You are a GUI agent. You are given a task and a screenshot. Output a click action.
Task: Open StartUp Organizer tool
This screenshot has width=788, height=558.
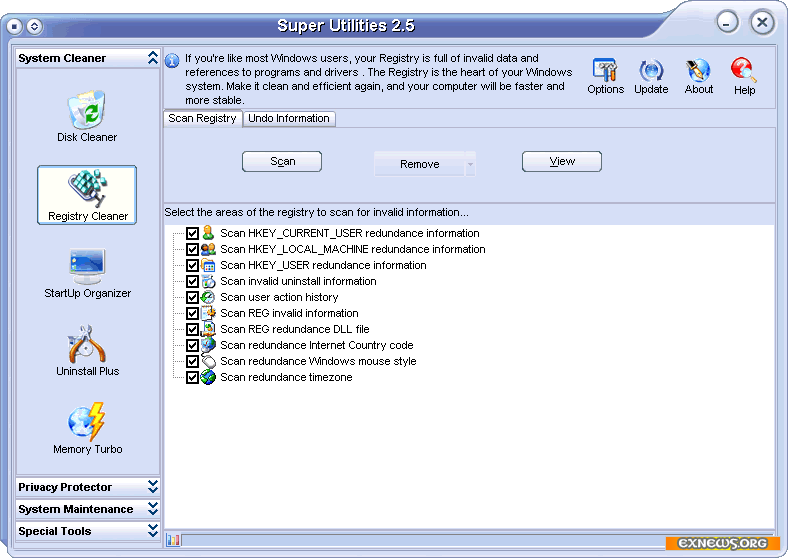point(87,273)
